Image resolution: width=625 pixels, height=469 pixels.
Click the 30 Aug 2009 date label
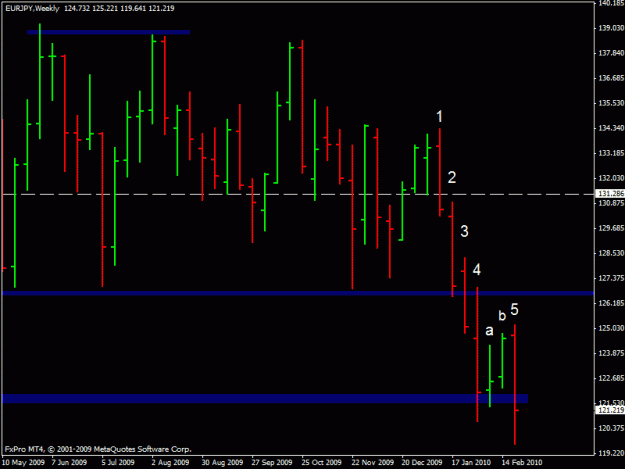click(x=222, y=463)
